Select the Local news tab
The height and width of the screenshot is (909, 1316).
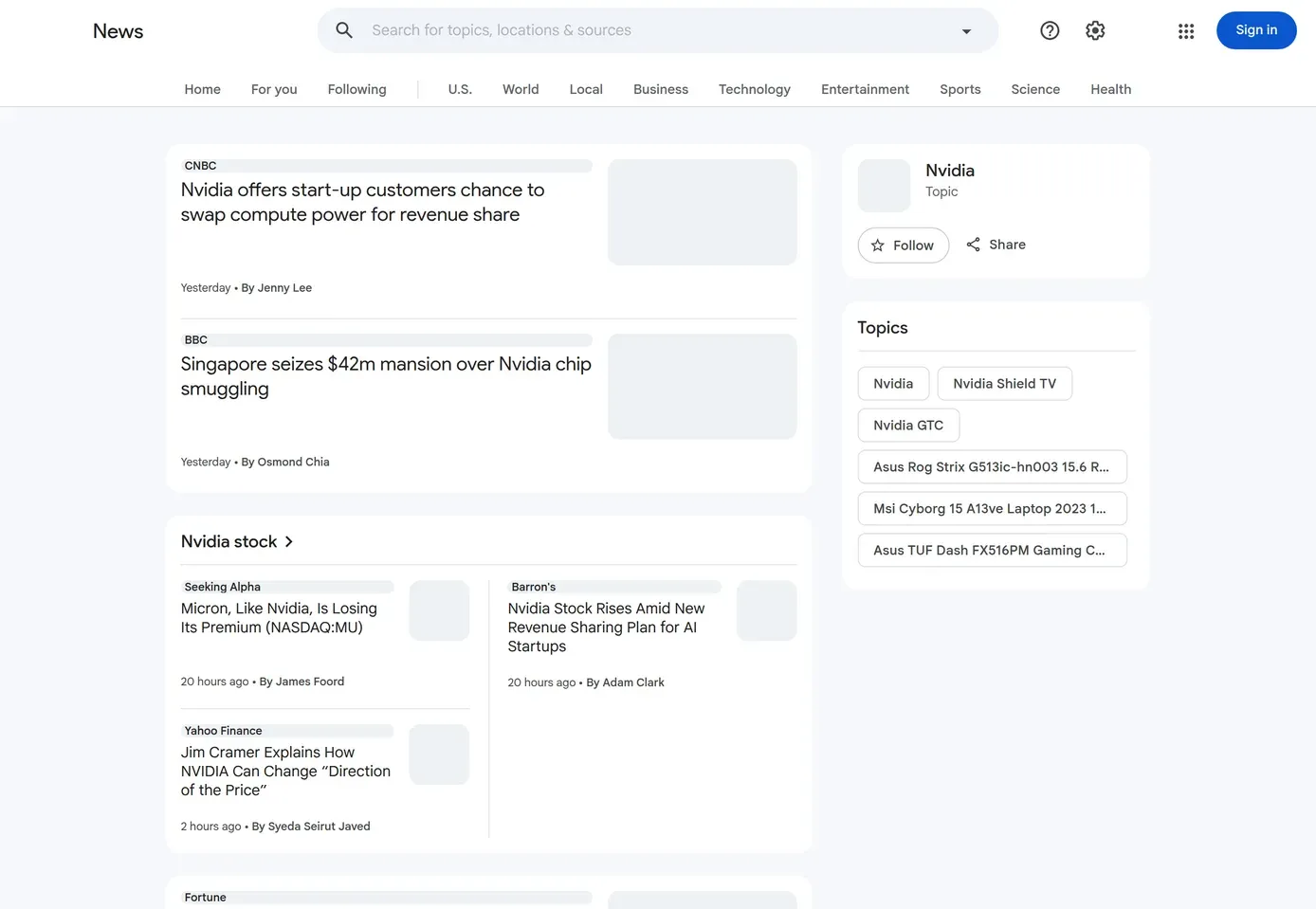[586, 89]
